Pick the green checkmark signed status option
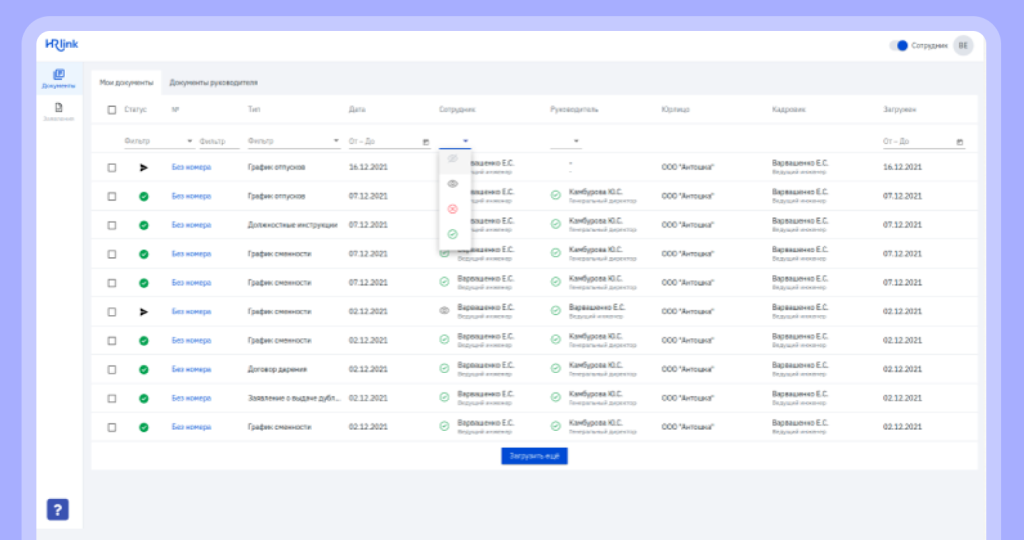 (x=452, y=234)
